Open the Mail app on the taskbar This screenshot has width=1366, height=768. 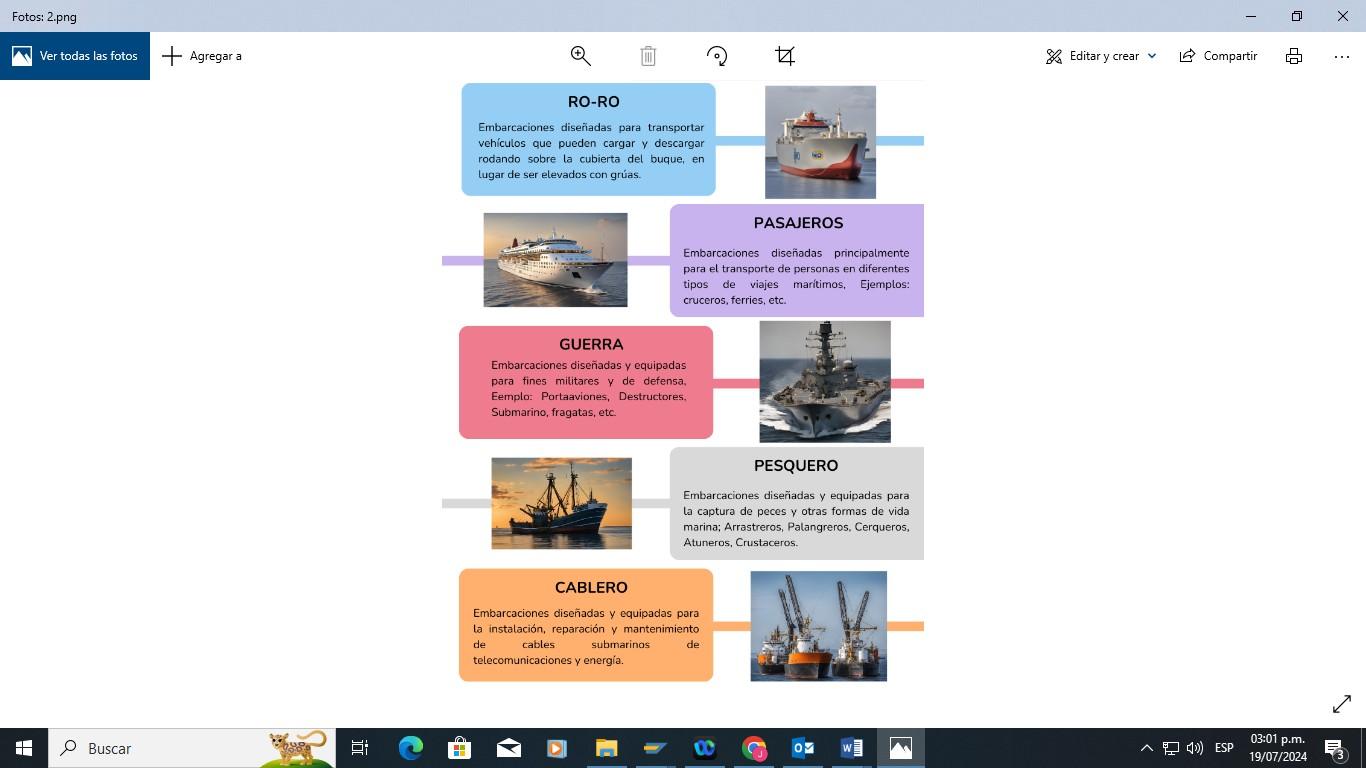pos(508,748)
